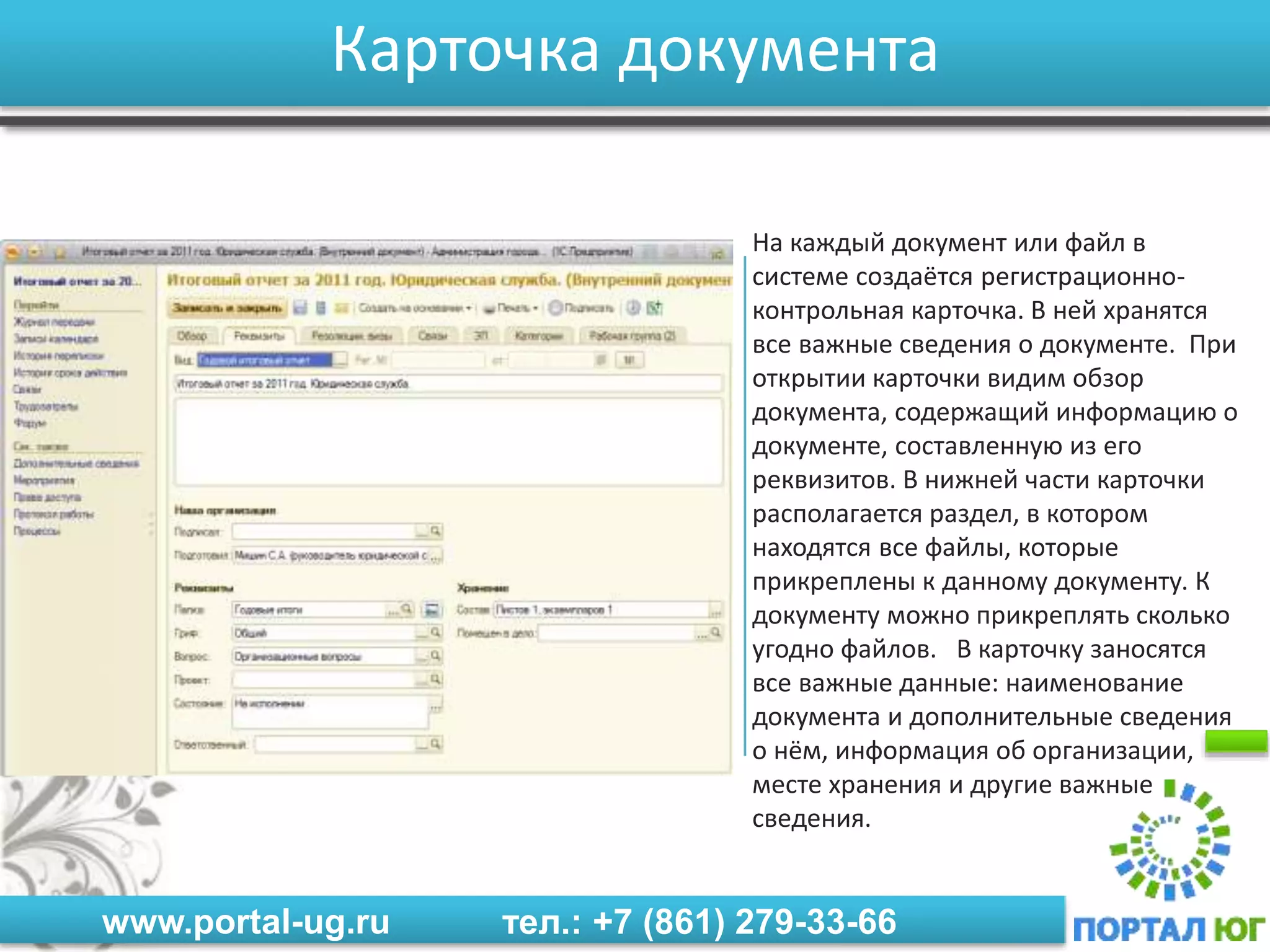Image resolution: width=1270 pixels, height=952 pixels.
Task: Switch to the 'ЭП' tab
Action: coord(481,336)
